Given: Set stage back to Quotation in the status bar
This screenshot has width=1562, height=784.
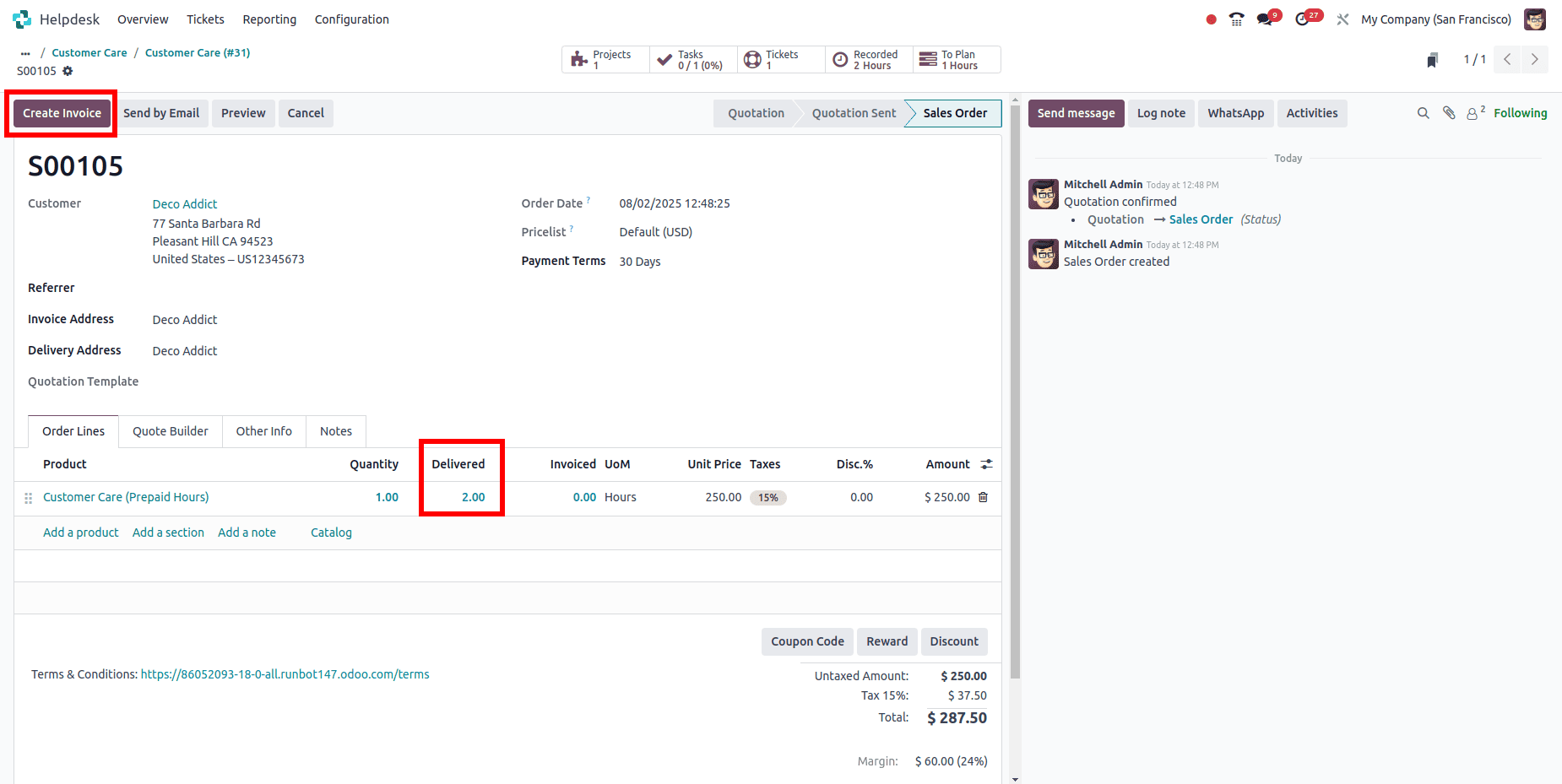Looking at the screenshot, I should coord(754,112).
